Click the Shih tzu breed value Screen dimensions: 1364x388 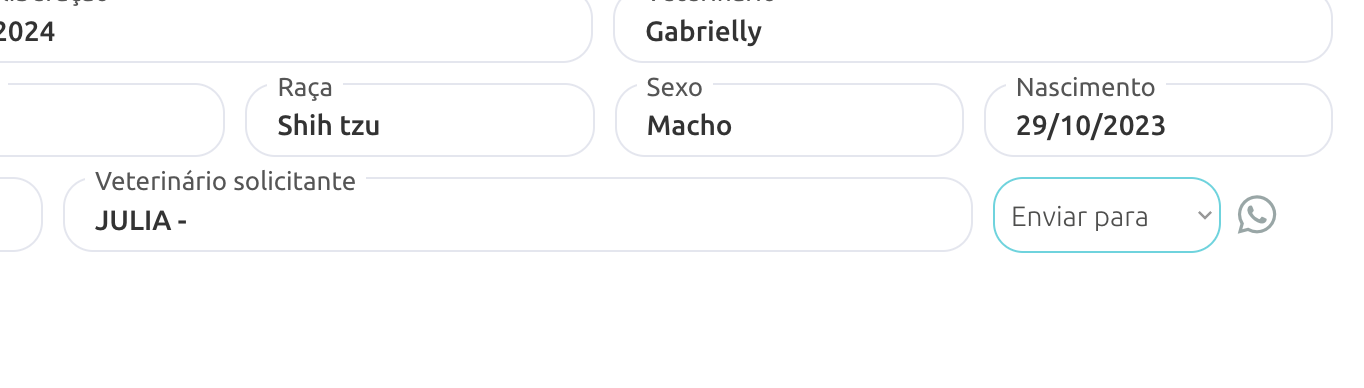[329, 126]
